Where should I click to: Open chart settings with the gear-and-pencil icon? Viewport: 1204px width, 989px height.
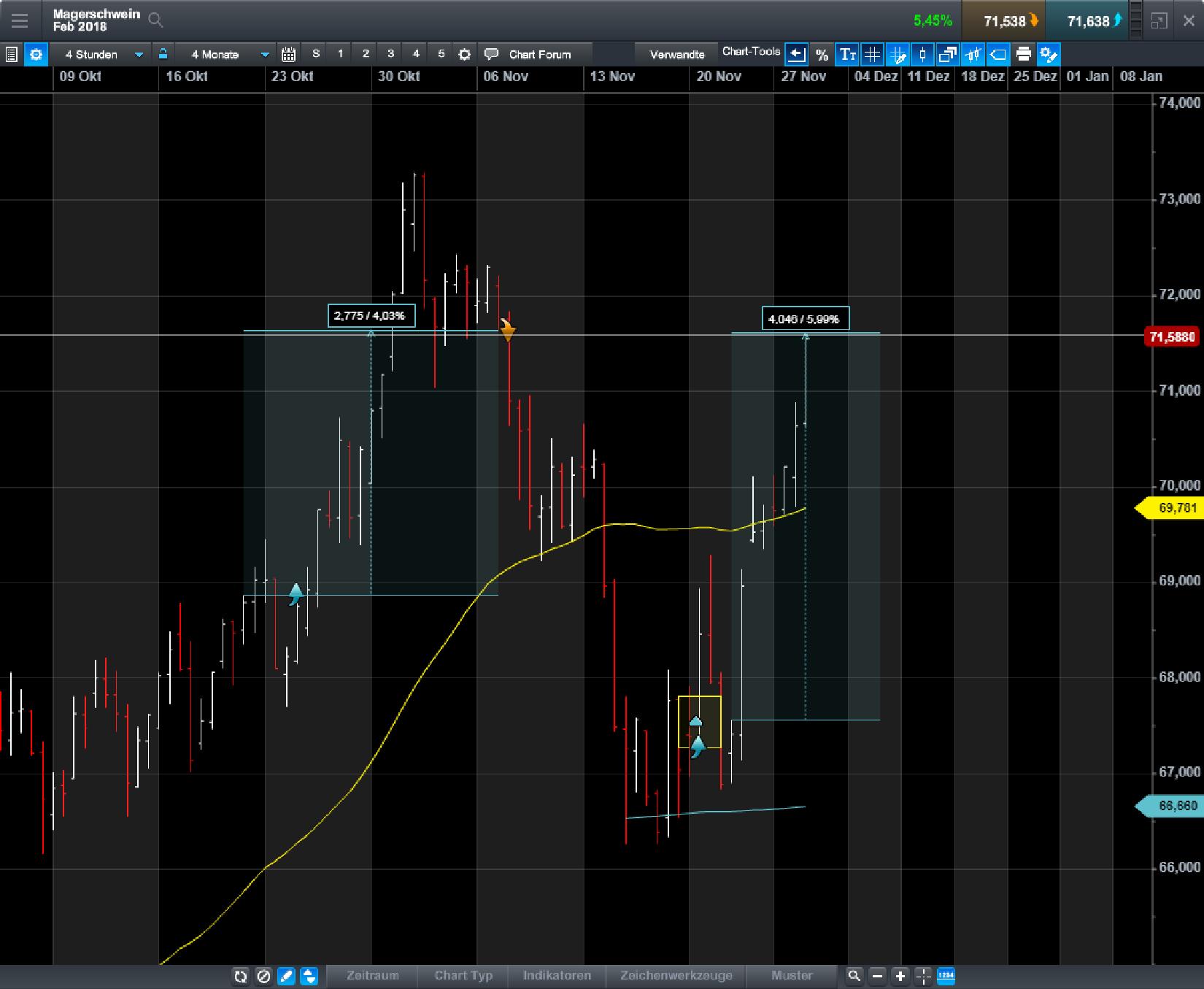point(1049,53)
